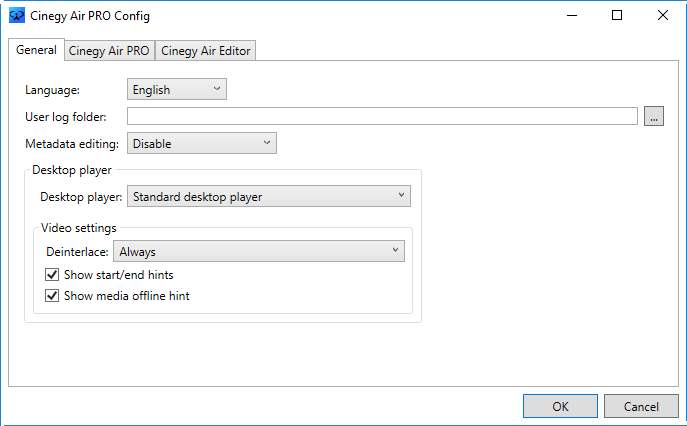The image size is (687, 426).
Task: Click inside the User log folder field
Action: pyautogui.click(x=382, y=116)
